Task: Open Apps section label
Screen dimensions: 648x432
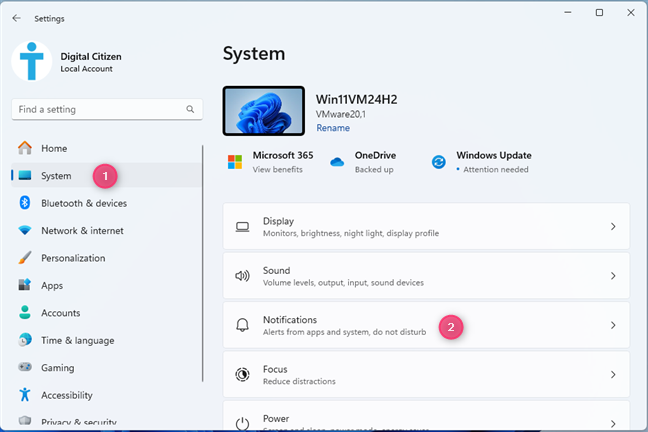Action: tap(52, 286)
